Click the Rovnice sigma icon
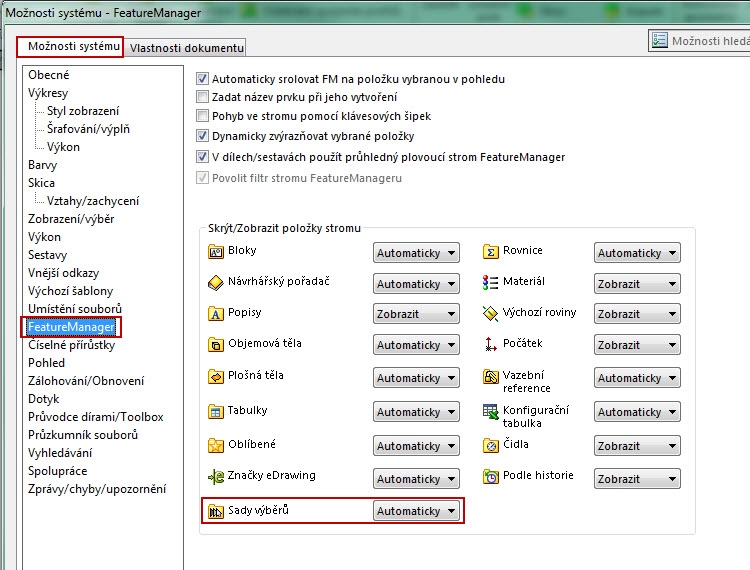750x570 pixels. tap(491, 252)
